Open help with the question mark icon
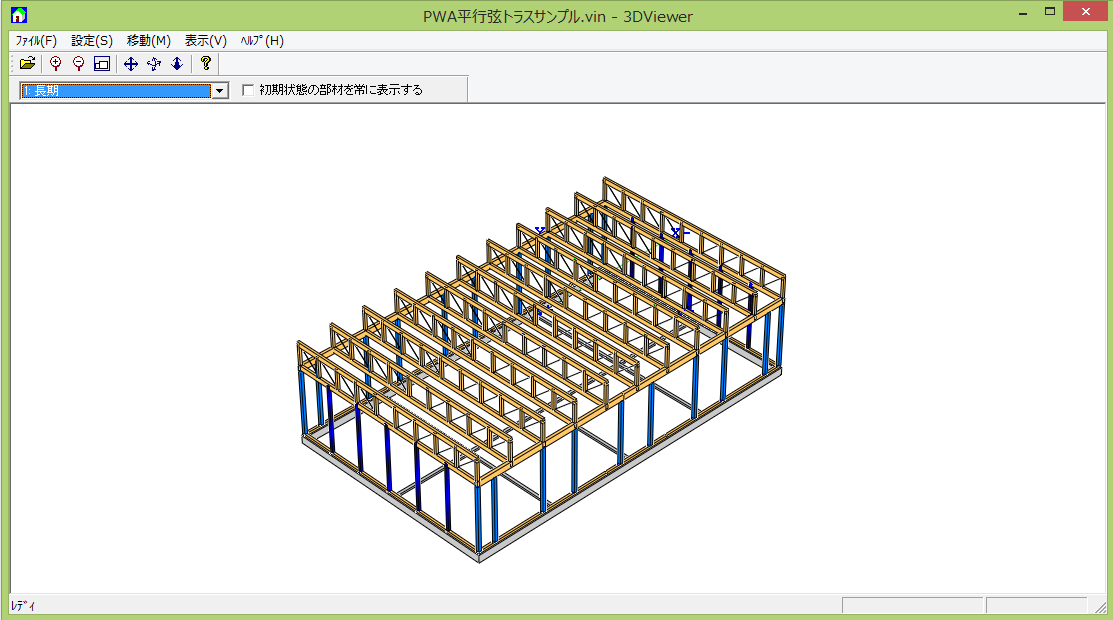This screenshot has width=1113, height=620. click(205, 64)
